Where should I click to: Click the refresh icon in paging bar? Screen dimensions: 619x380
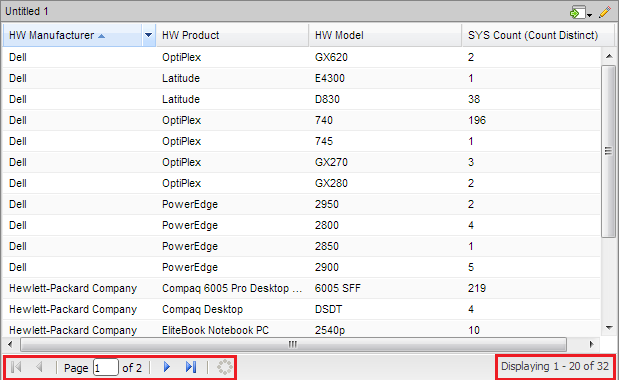tap(225, 367)
